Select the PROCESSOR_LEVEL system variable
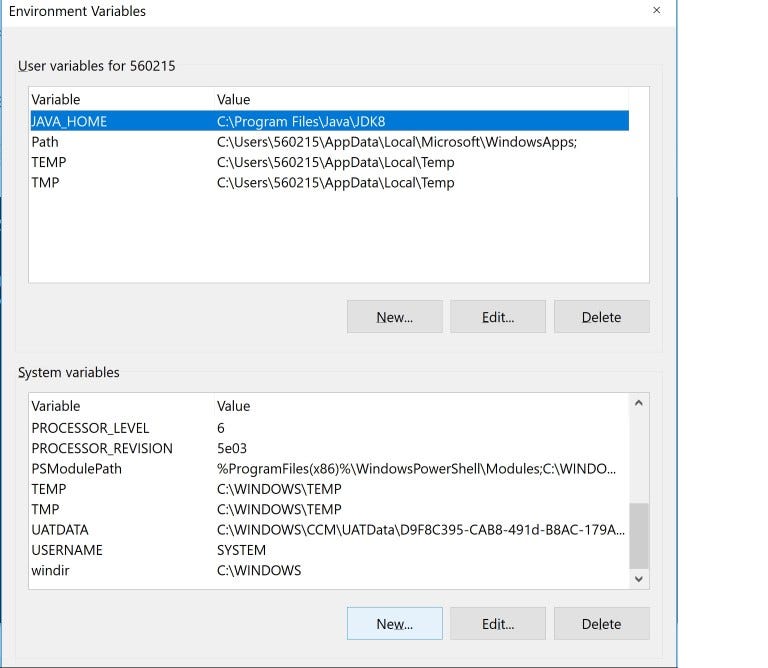Screen dimensions: 768x668 click(330, 428)
